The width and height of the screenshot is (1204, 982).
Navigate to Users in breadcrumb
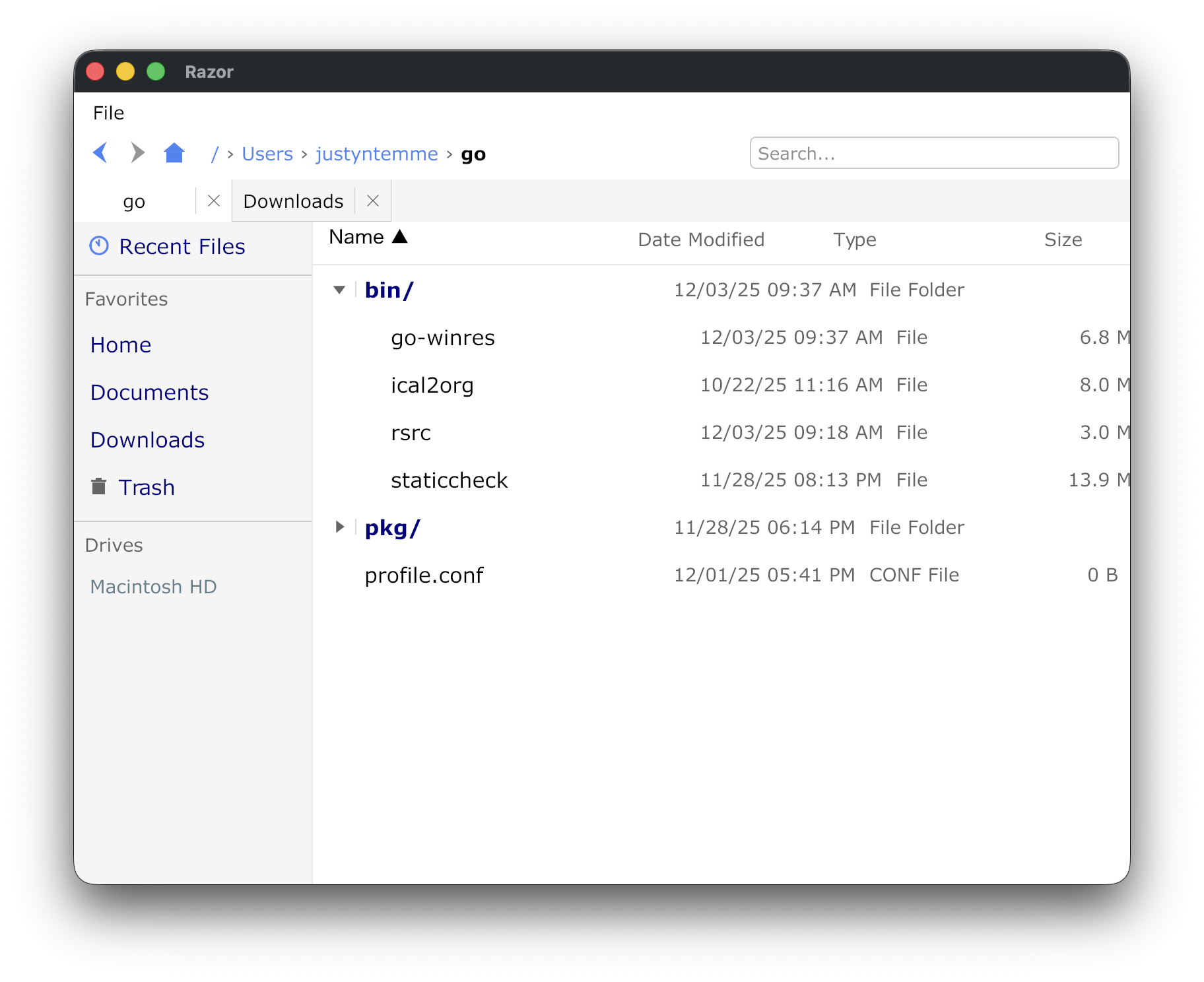[267, 154]
